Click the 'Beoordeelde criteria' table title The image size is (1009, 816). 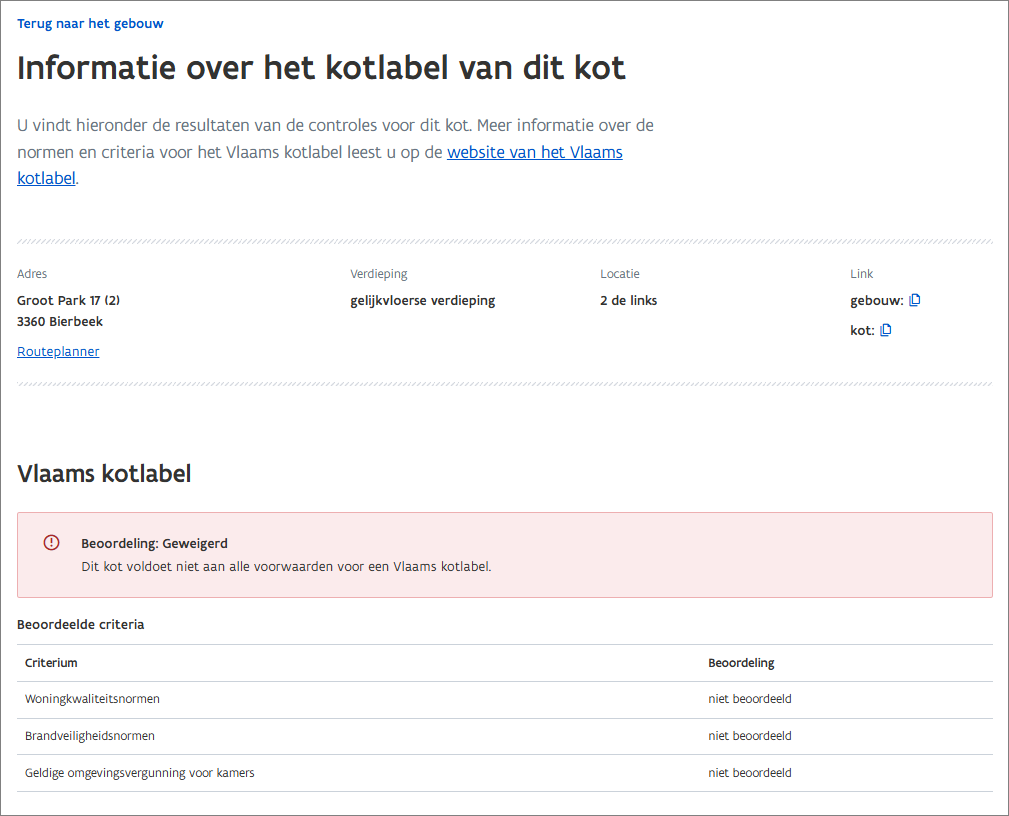pos(81,624)
